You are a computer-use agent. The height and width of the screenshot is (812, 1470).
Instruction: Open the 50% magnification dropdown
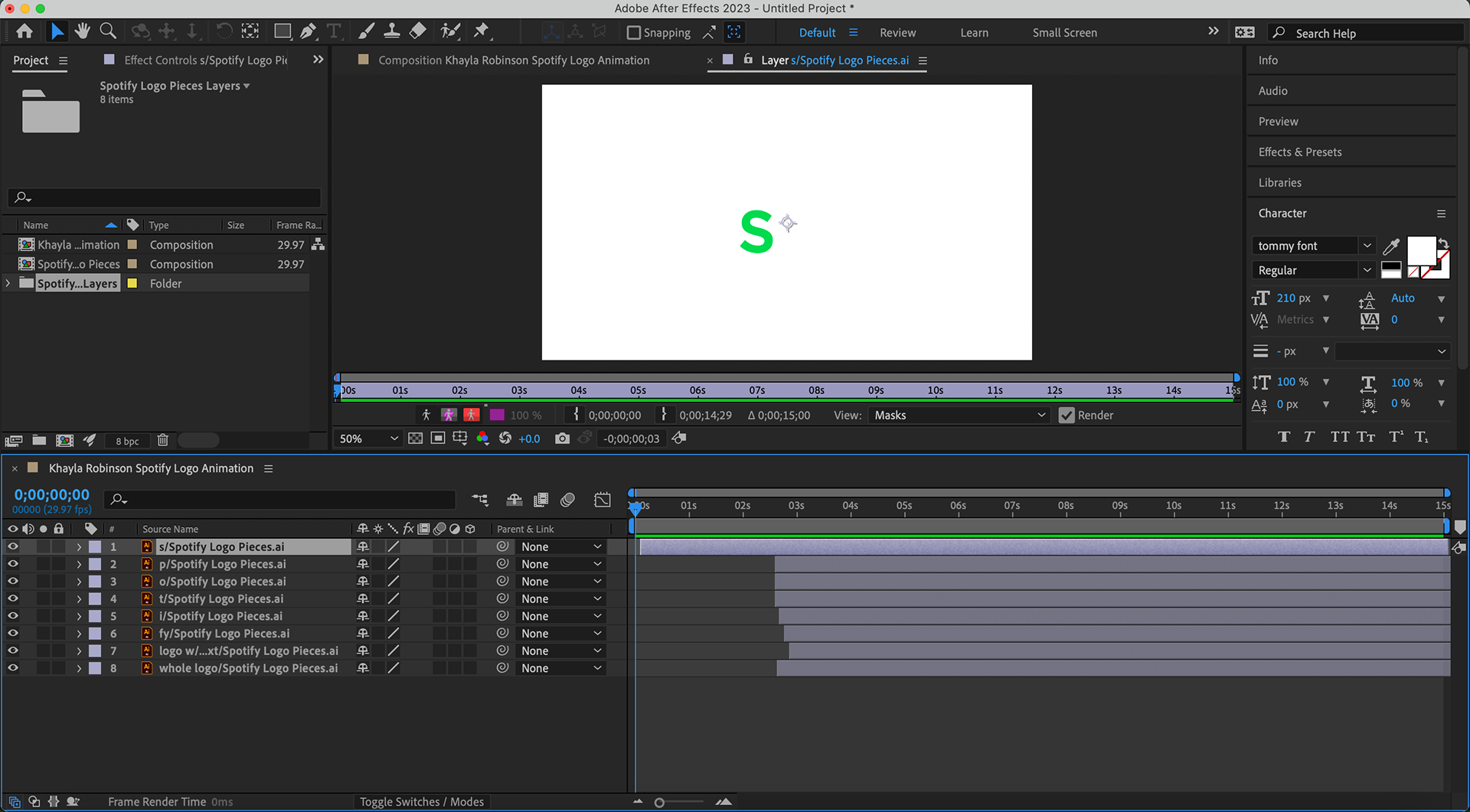(368, 439)
